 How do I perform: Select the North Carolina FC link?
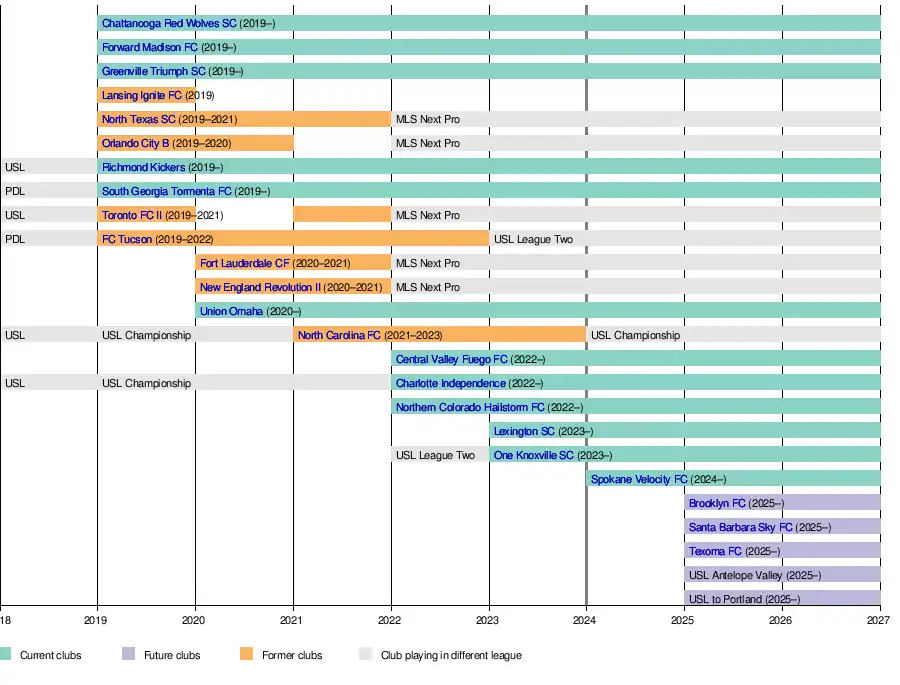click(x=339, y=335)
